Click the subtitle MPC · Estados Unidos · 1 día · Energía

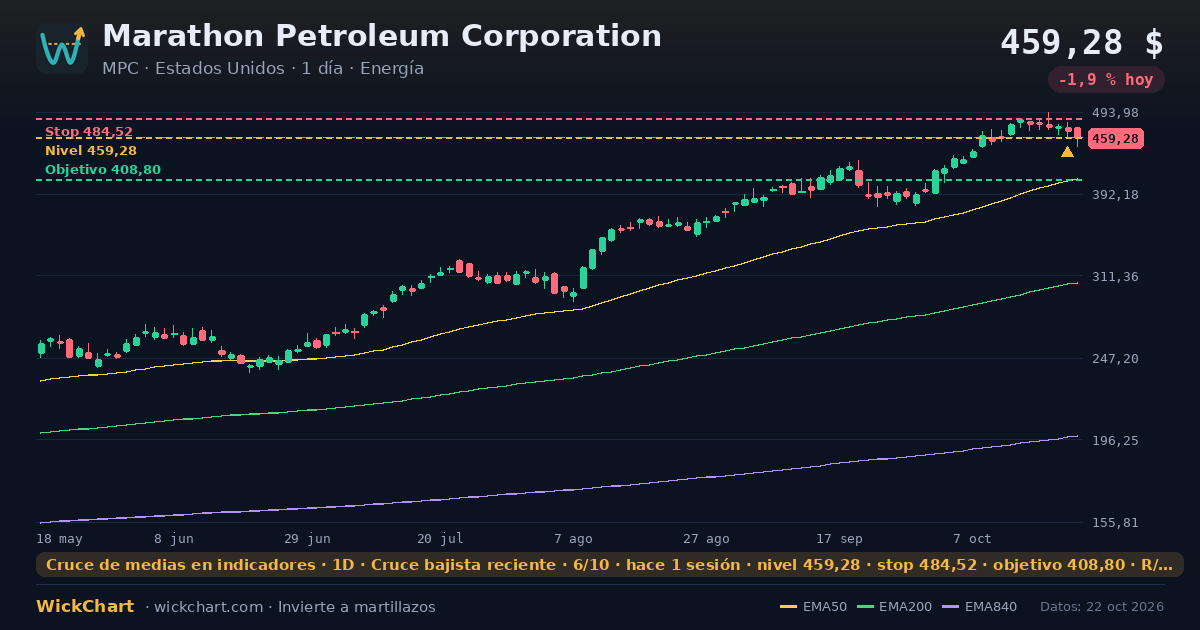point(263,69)
